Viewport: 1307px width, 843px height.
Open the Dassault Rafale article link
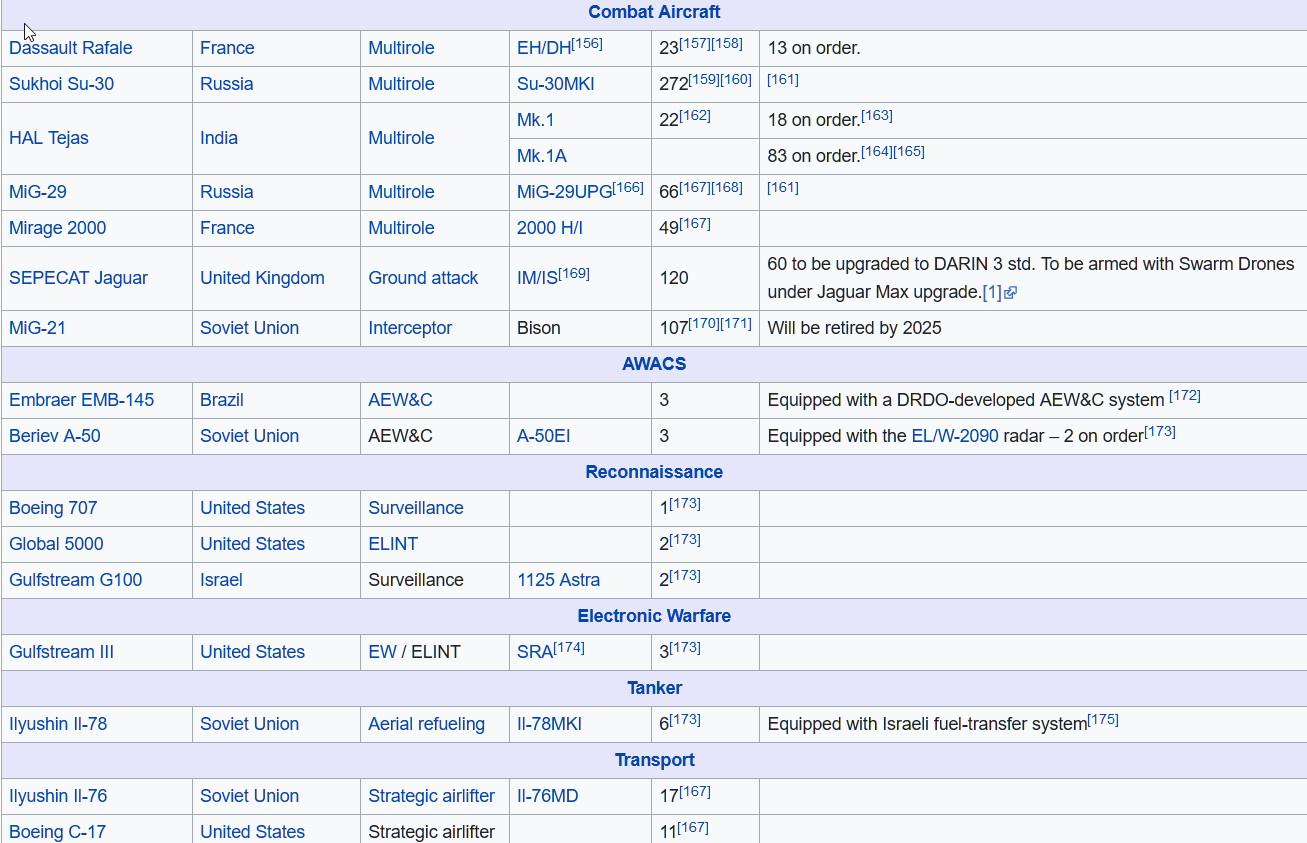71,48
